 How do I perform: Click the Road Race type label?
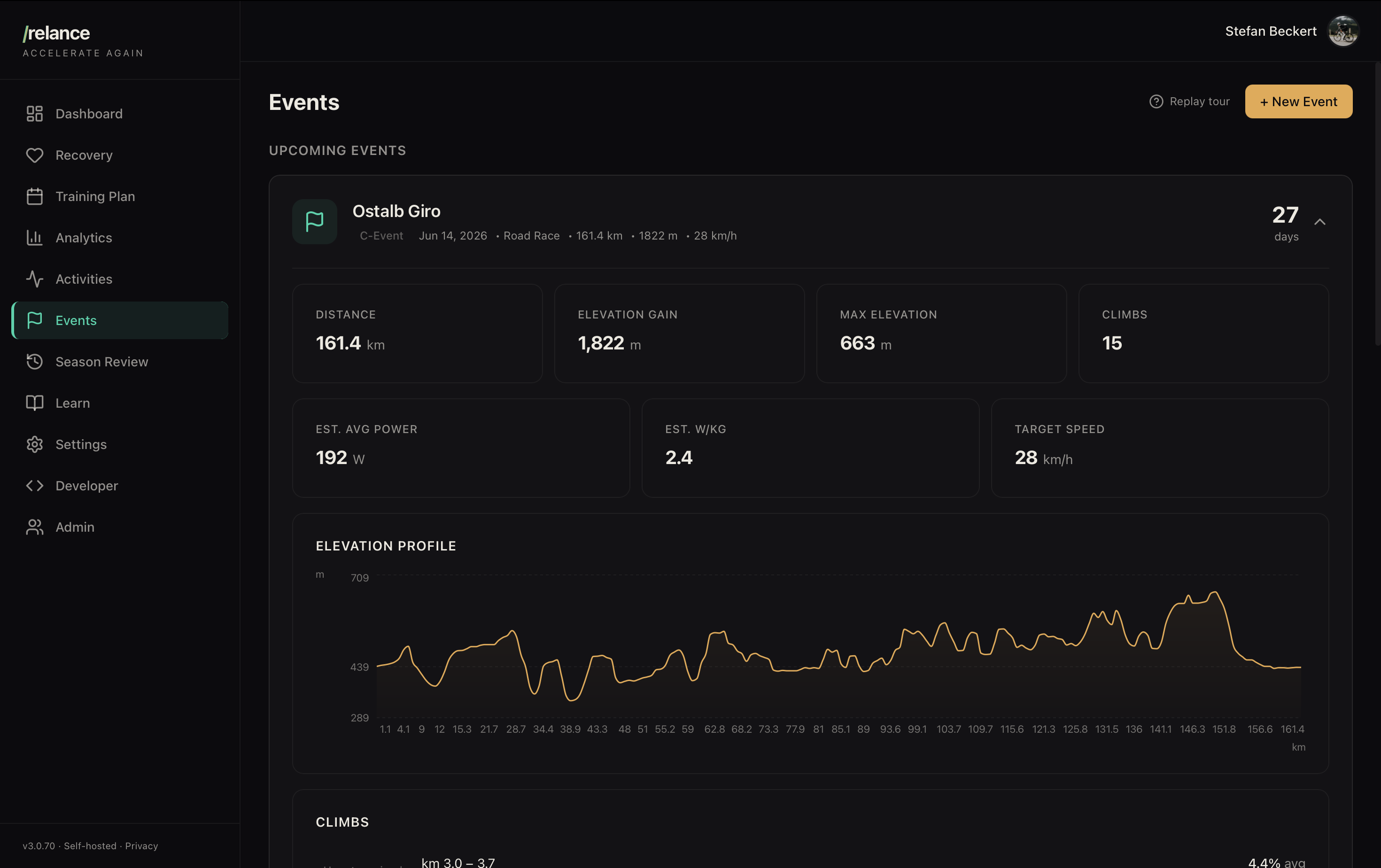click(x=531, y=236)
